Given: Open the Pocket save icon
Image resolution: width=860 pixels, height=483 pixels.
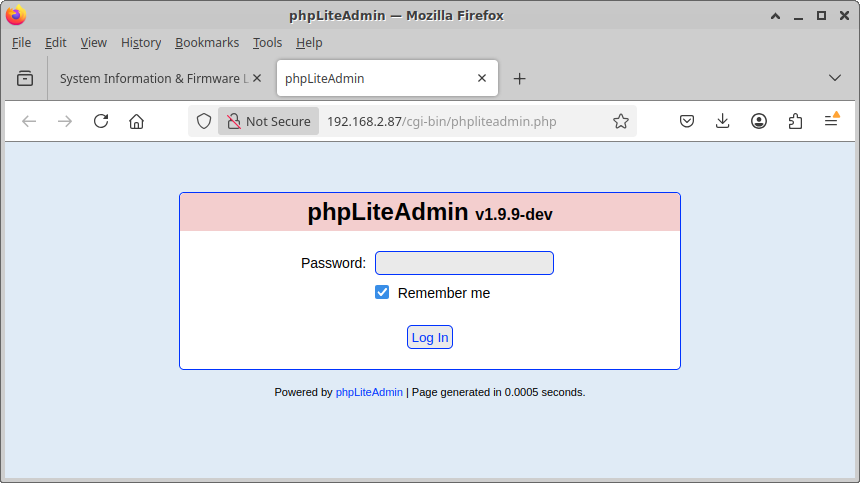Looking at the screenshot, I should (687, 121).
